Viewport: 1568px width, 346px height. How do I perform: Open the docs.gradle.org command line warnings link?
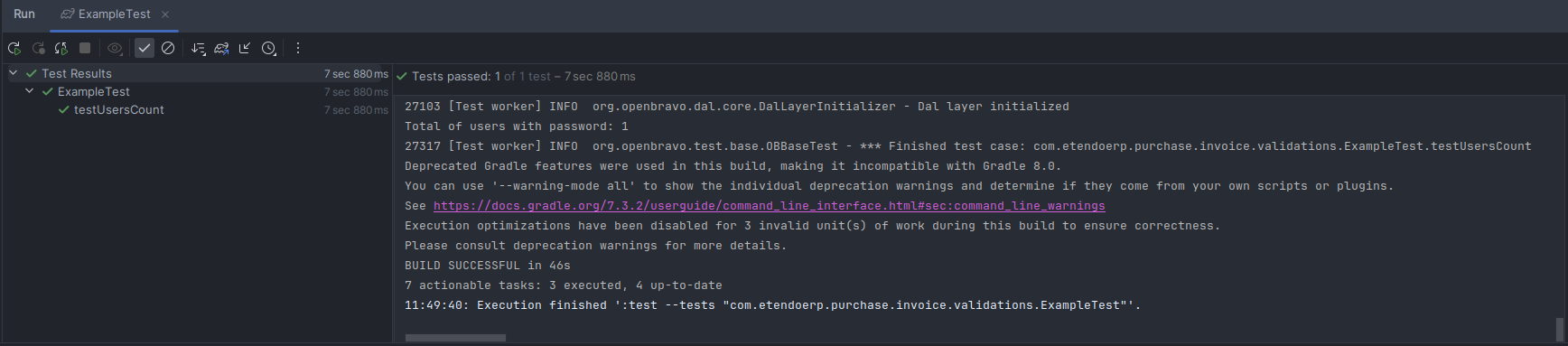[769, 206]
